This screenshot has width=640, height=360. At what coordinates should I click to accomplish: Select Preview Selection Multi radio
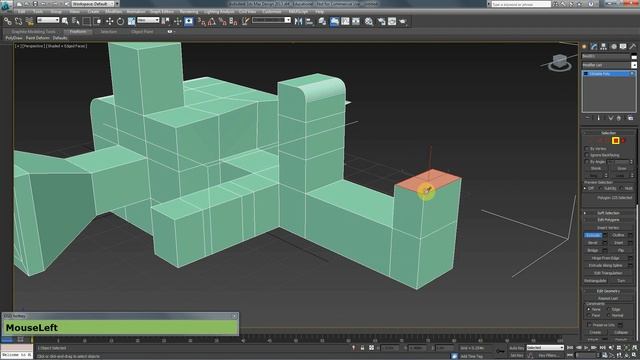621,188
